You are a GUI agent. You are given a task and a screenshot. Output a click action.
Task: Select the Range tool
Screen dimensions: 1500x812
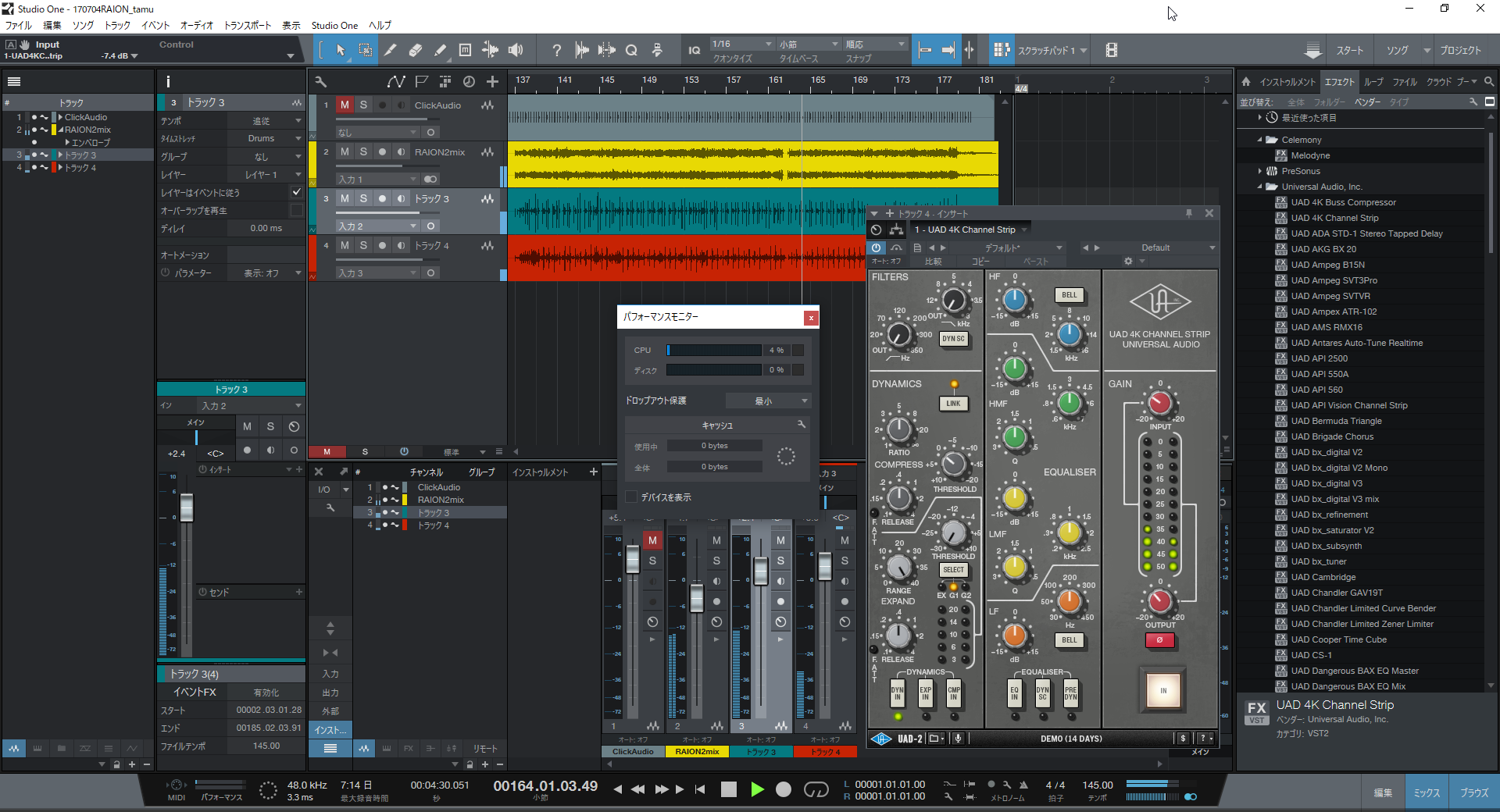pos(365,50)
